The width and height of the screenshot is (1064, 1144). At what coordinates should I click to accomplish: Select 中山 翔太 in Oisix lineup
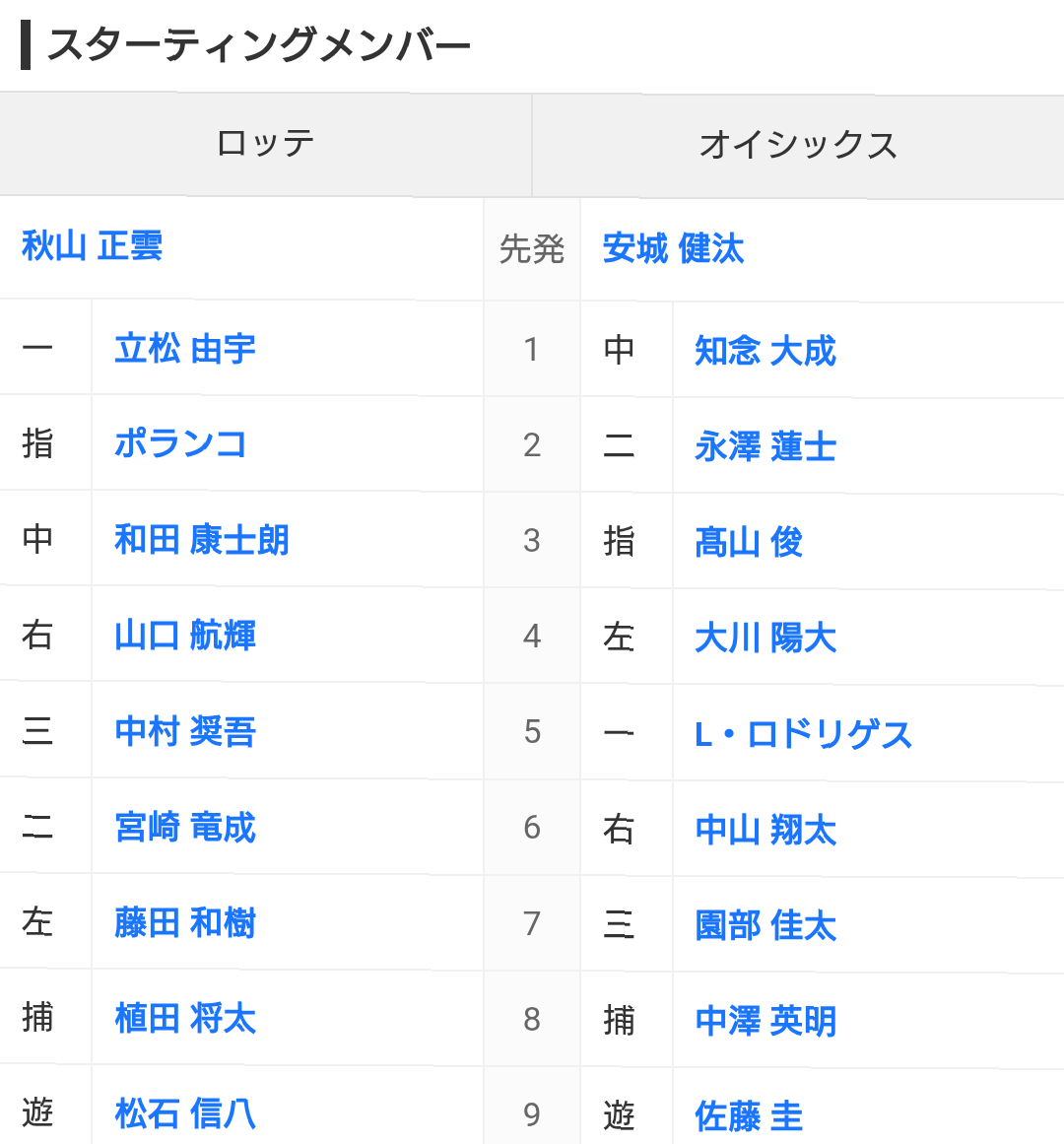pyautogui.click(x=765, y=831)
